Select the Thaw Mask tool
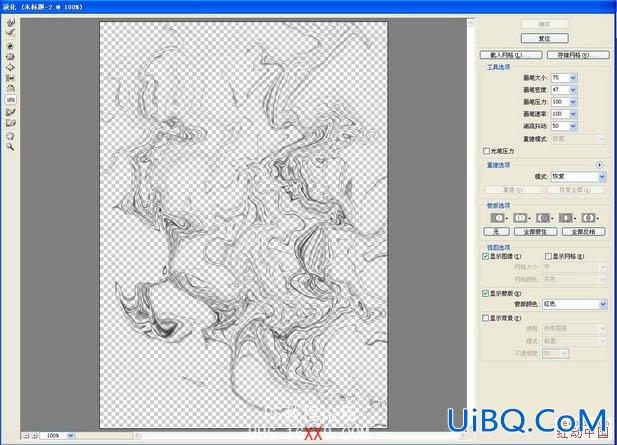 coord(11,123)
